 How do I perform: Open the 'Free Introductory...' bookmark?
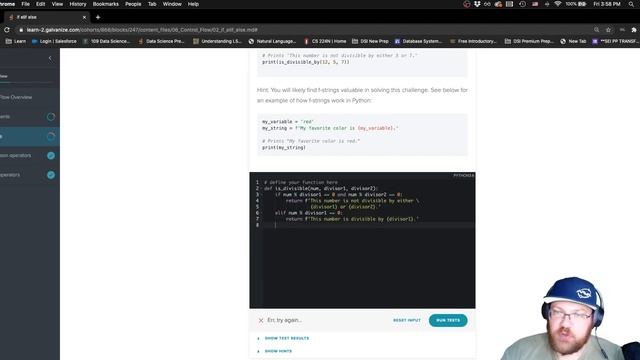(473, 41)
